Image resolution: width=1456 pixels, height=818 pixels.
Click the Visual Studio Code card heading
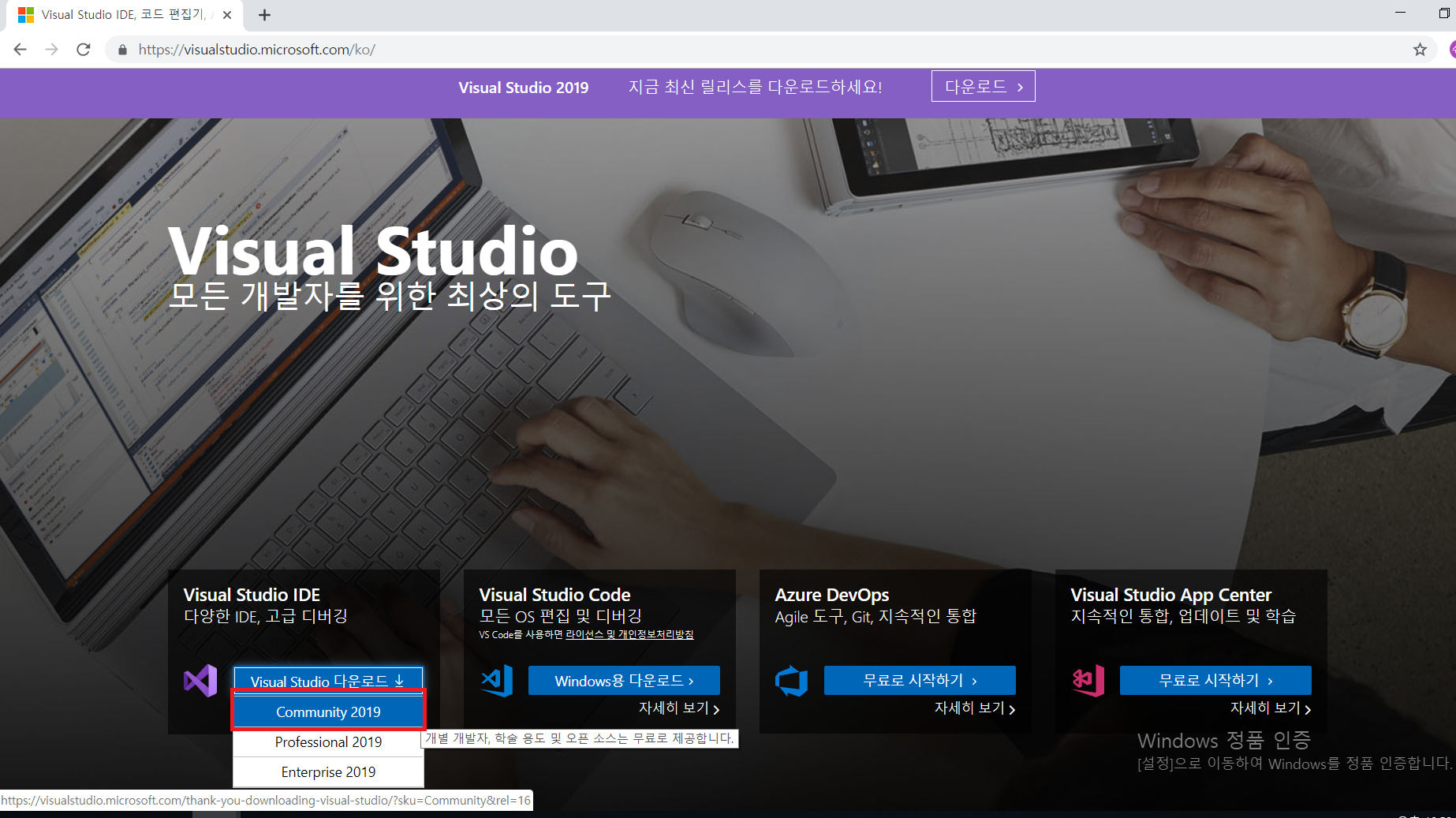pyautogui.click(x=554, y=595)
